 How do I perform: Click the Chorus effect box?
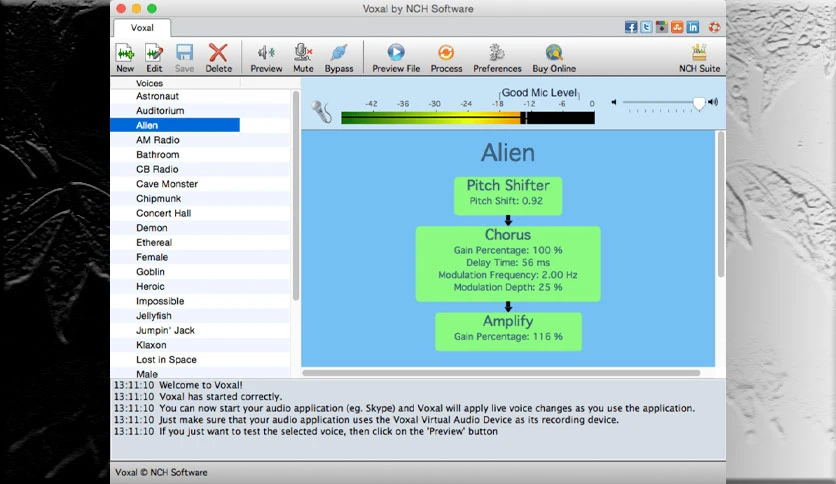[508, 263]
